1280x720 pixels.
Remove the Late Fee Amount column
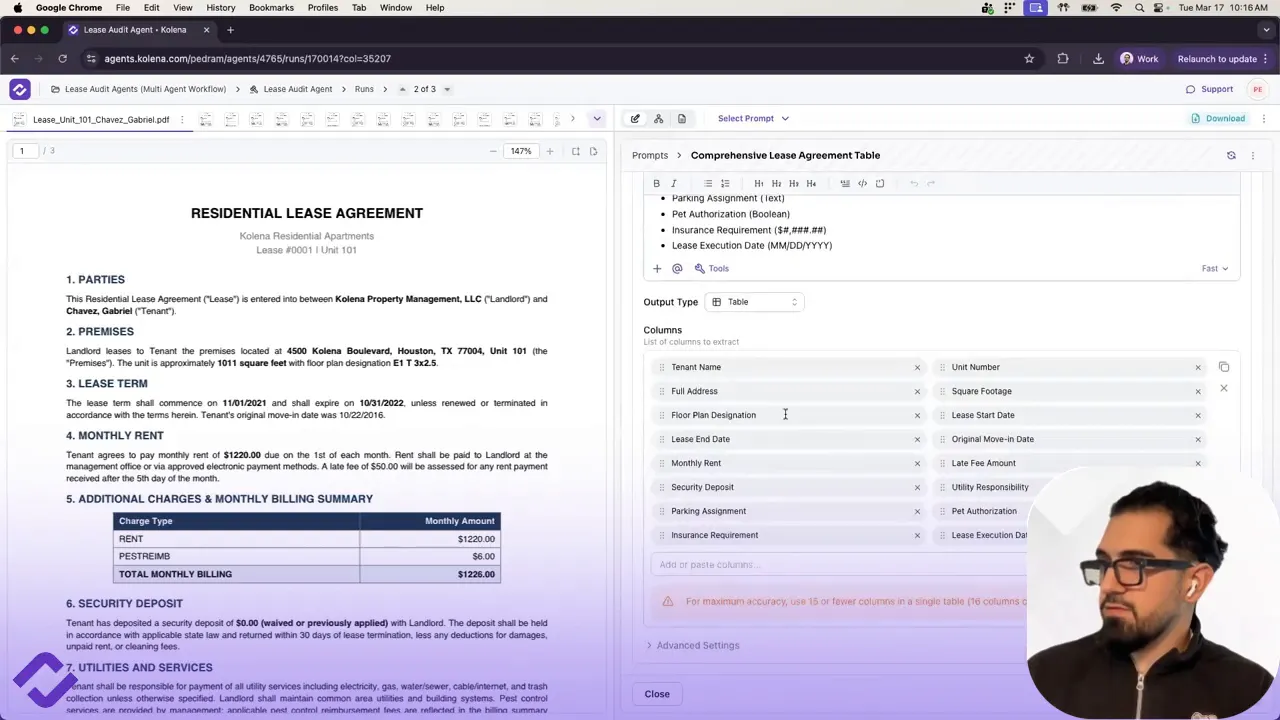[x=1198, y=463]
